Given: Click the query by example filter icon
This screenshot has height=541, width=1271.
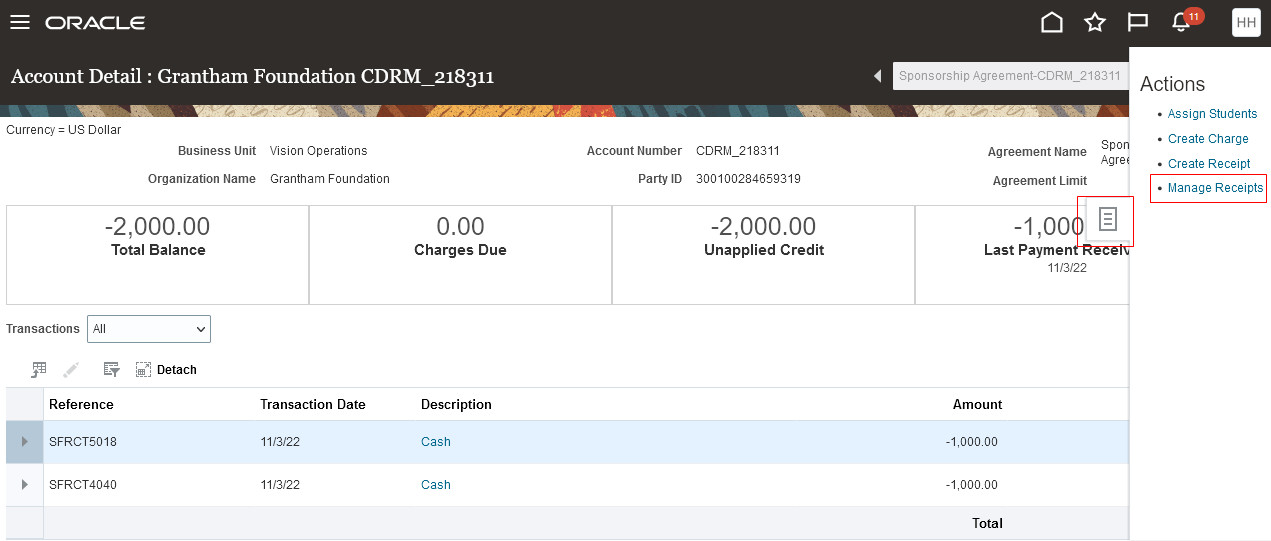Looking at the screenshot, I should tap(112, 370).
